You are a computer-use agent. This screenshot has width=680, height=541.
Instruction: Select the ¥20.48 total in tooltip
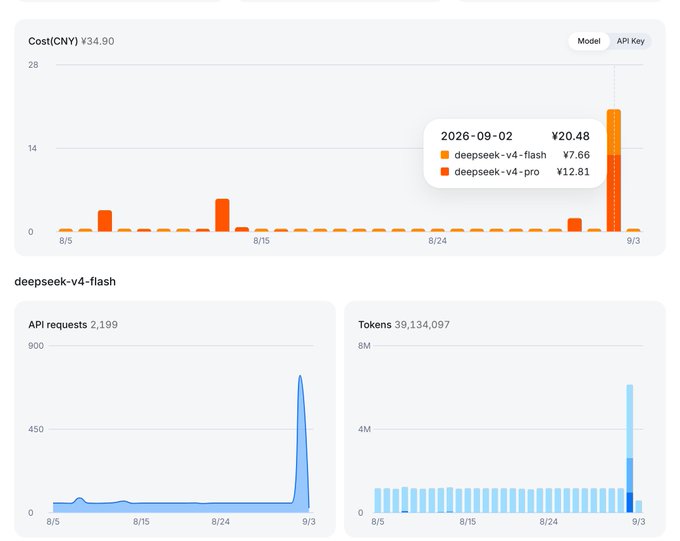point(570,136)
